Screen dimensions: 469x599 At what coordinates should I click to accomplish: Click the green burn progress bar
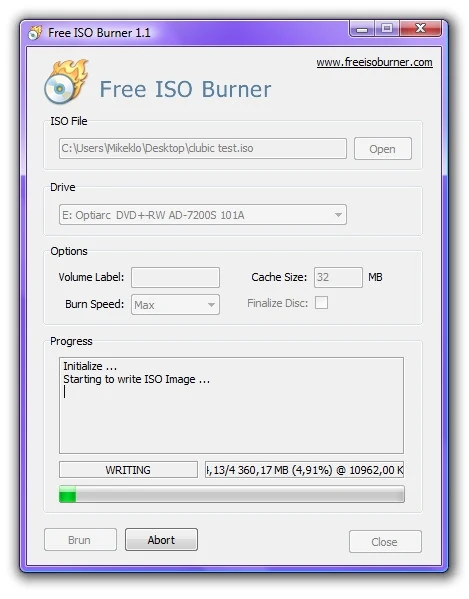pyautogui.click(x=232, y=494)
